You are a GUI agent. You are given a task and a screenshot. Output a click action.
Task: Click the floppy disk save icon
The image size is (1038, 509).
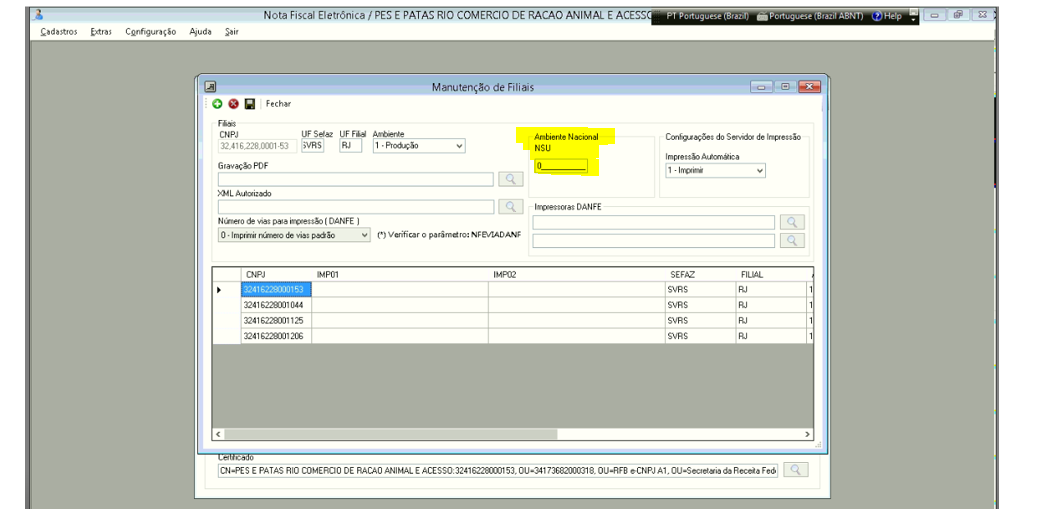click(250, 104)
